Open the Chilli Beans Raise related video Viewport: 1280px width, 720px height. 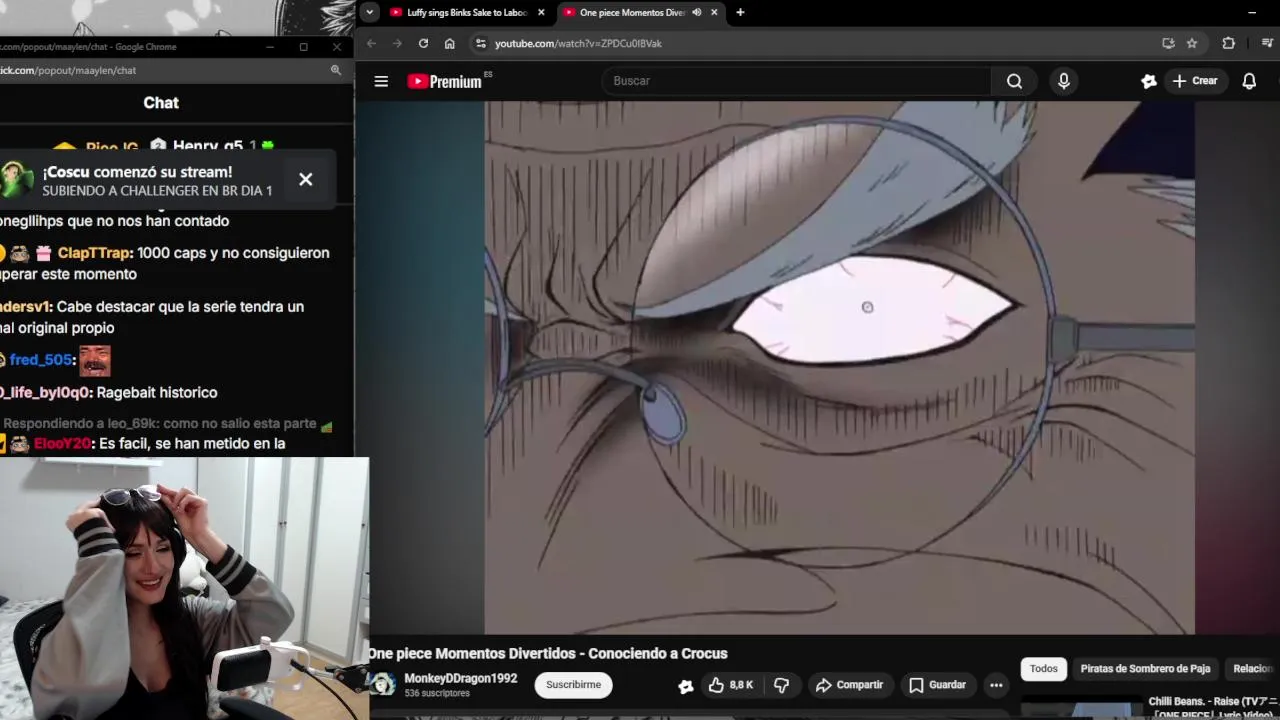1213,707
